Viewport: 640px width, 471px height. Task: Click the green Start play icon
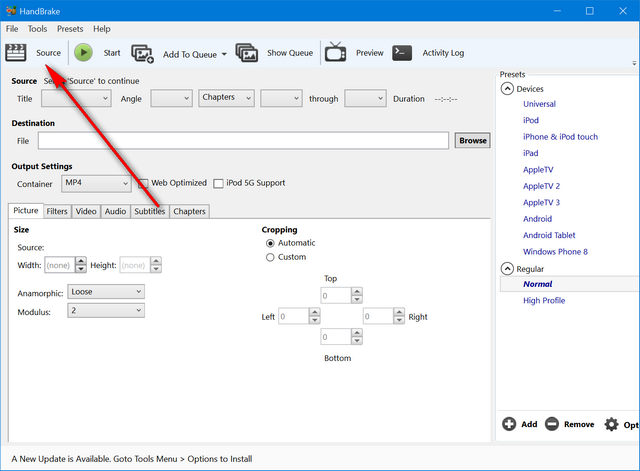(x=83, y=53)
